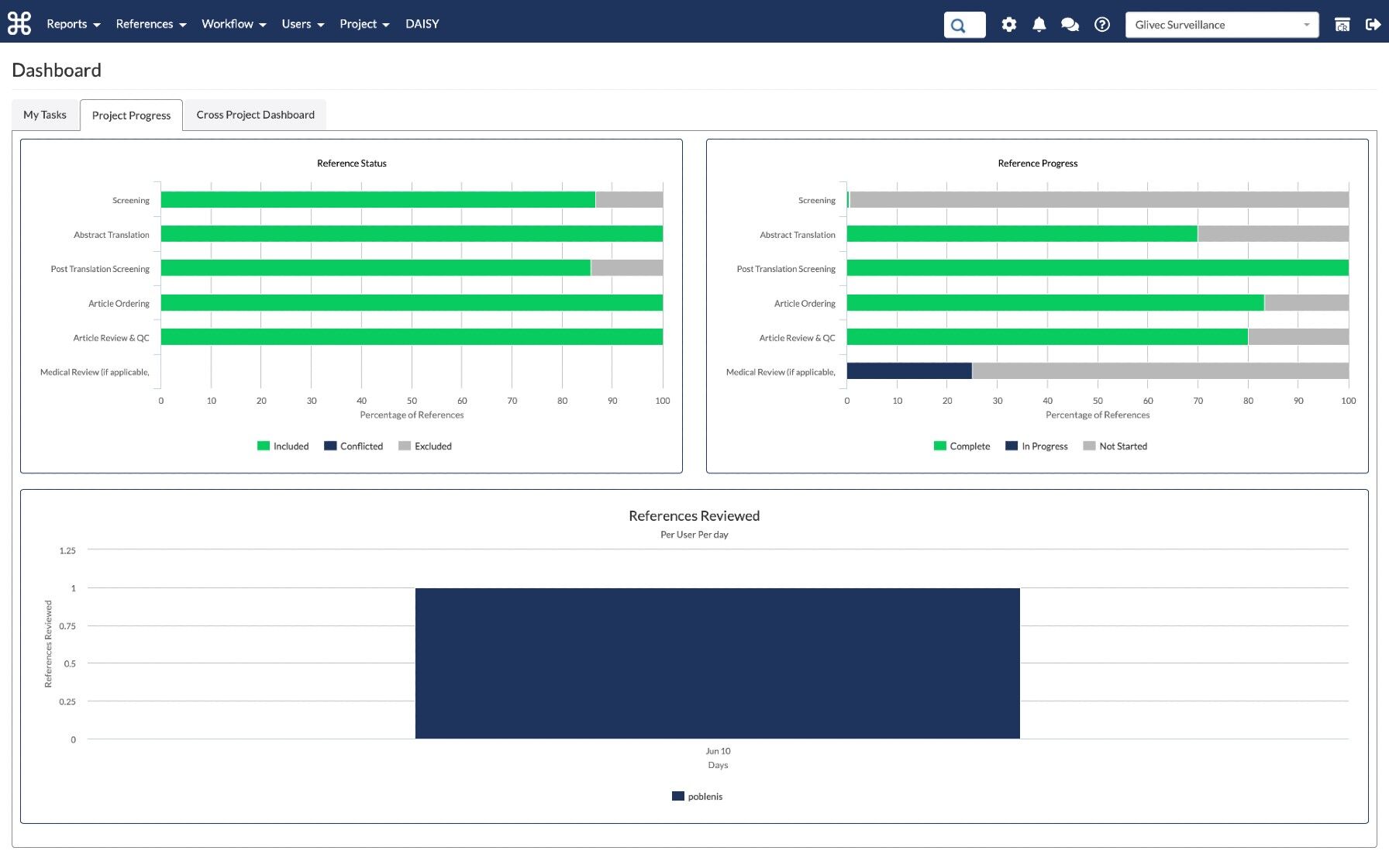Click the project browser icon beside dropdown
Screen dimensions: 1389x868
pos(1342,25)
